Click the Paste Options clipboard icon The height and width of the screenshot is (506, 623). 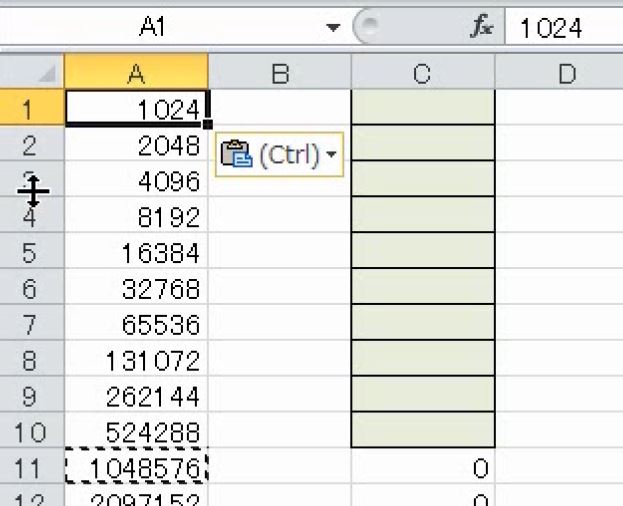point(237,154)
